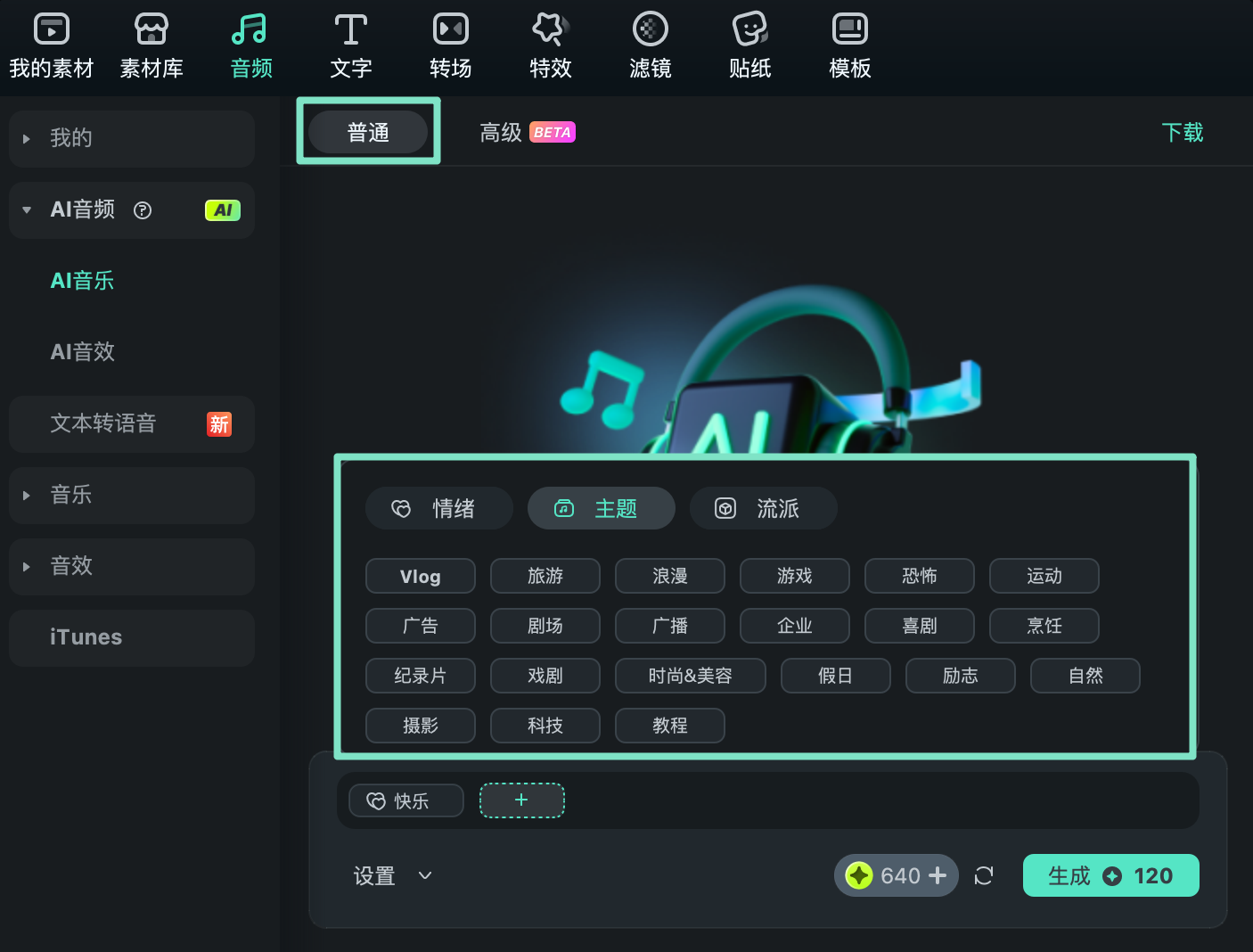Open the 情绪 (Mood) category tab
This screenshot has height=952, width=1253.
pyautogui.click(x=438, y=508)
